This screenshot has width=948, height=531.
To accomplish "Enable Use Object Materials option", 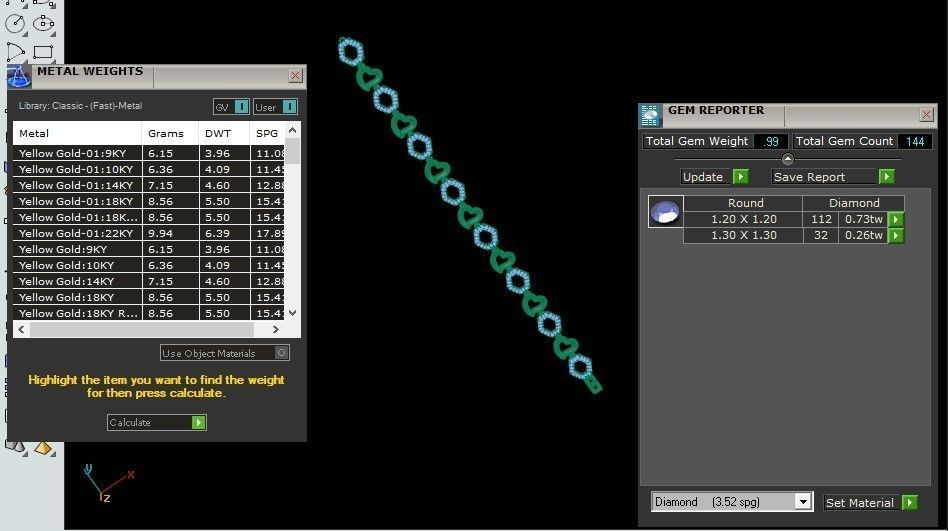I will tap(224, 353).
